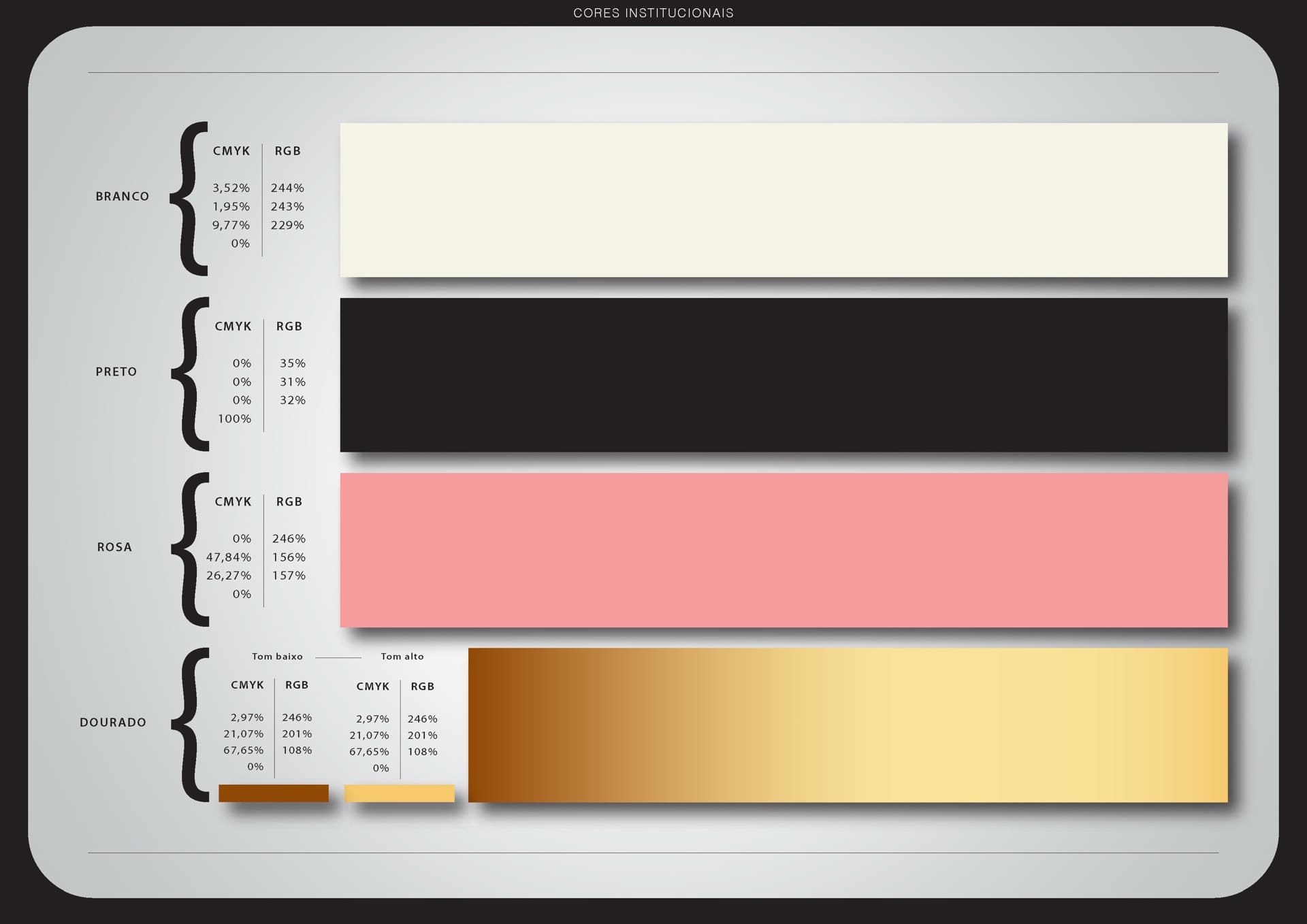Click the CORES INSTITUCIONAIS title
This screenshot has height=924, width=1307.
click(x=653, y=13)
